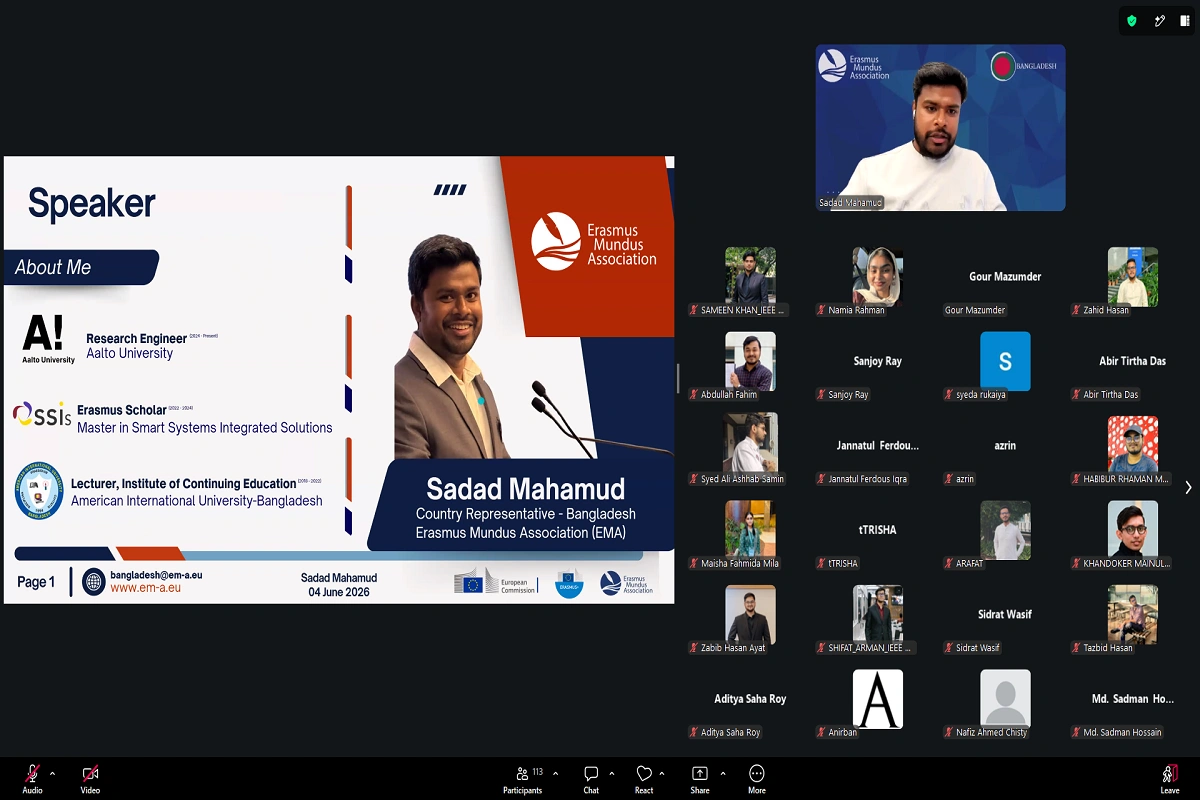The image size is (1200, 800).
Task: Click speaker portrait photo on slide
Action: (x=450, y=345)
